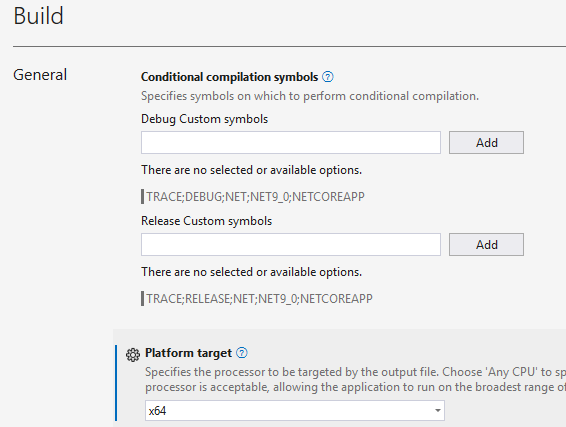Click the Debug symbols list TRACE;DEBUG;NET
The width and height of the screenshot is (566, 427).
tap(256, 197)
